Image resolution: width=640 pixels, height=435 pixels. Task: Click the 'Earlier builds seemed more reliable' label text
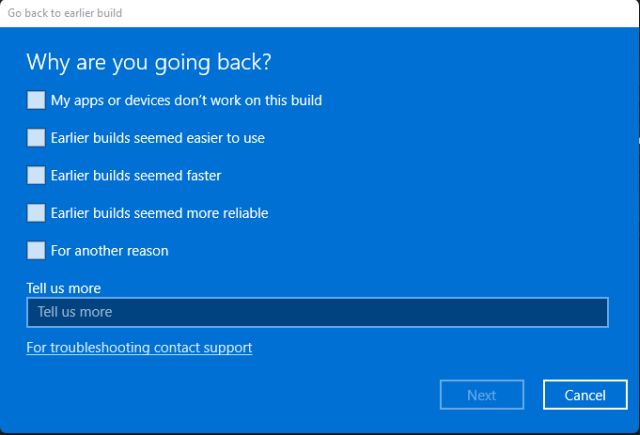159,213
